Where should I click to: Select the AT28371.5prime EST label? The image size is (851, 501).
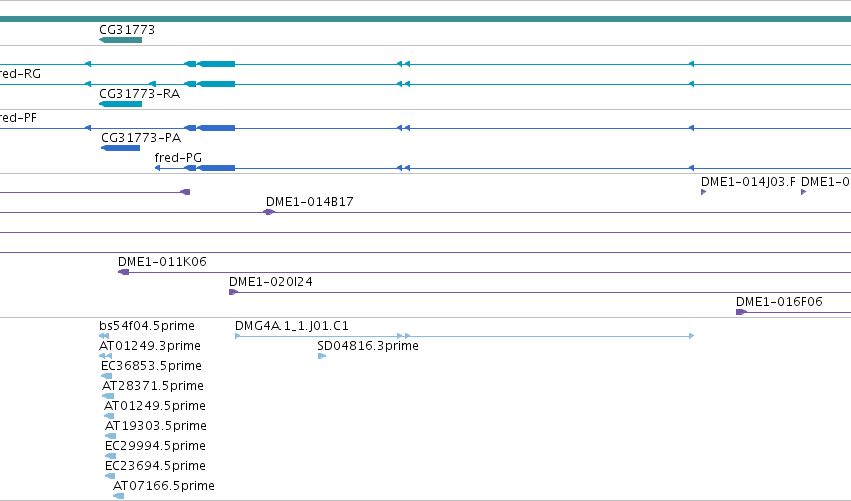click(x=153, y=386)
